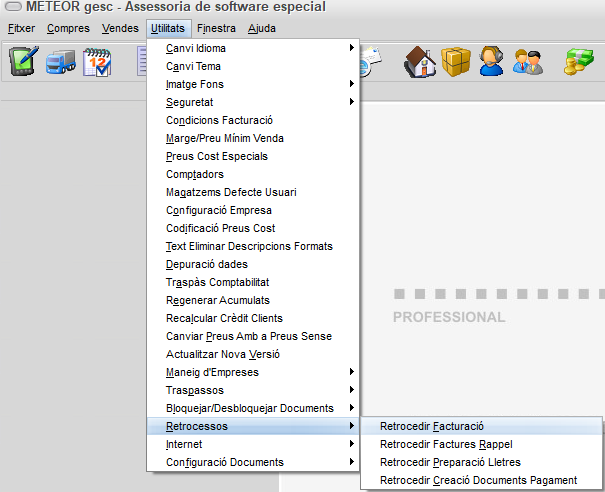
Task: Open Traspàs Comptabilitat
Action: 253,282
